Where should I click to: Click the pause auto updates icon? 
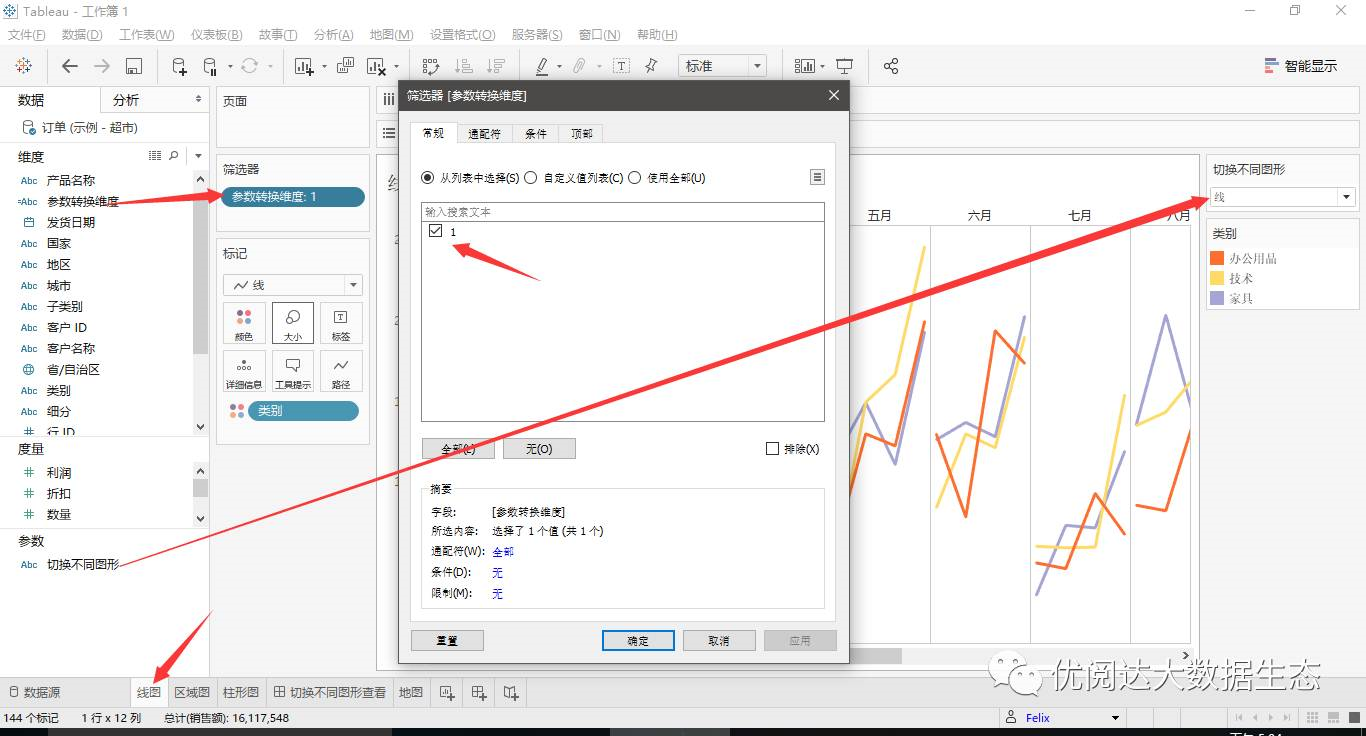210,66
